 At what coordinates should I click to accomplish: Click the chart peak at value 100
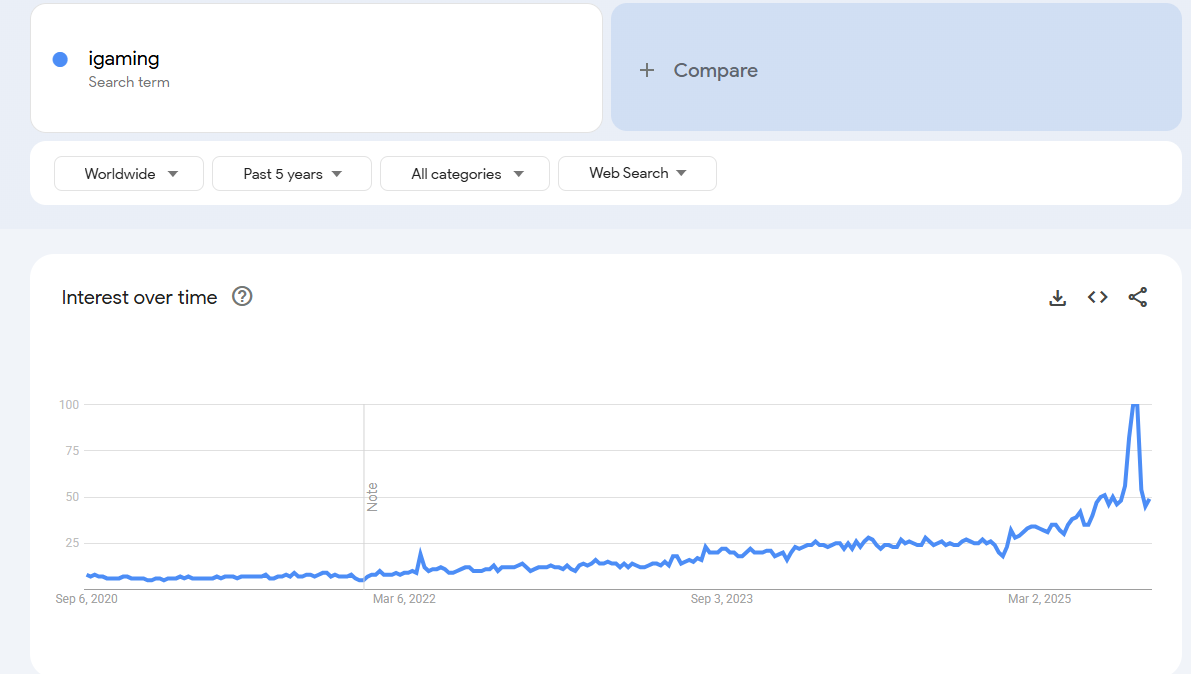[1134, 405]
